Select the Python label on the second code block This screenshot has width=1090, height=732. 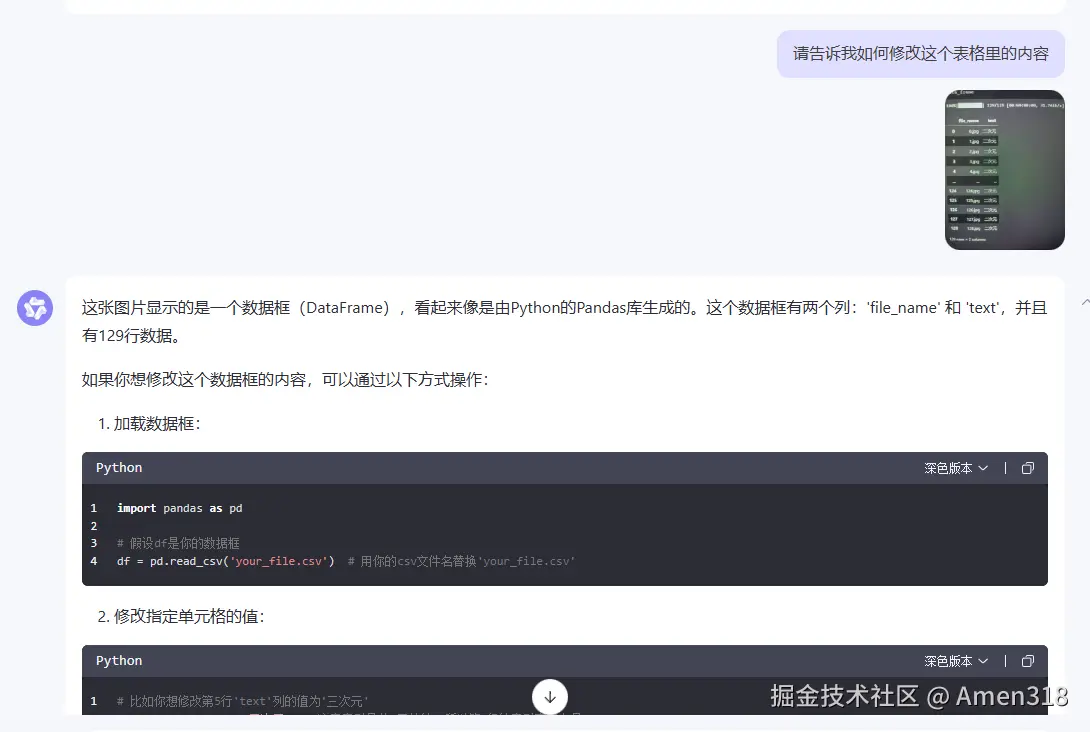click(x=118, y=660)
